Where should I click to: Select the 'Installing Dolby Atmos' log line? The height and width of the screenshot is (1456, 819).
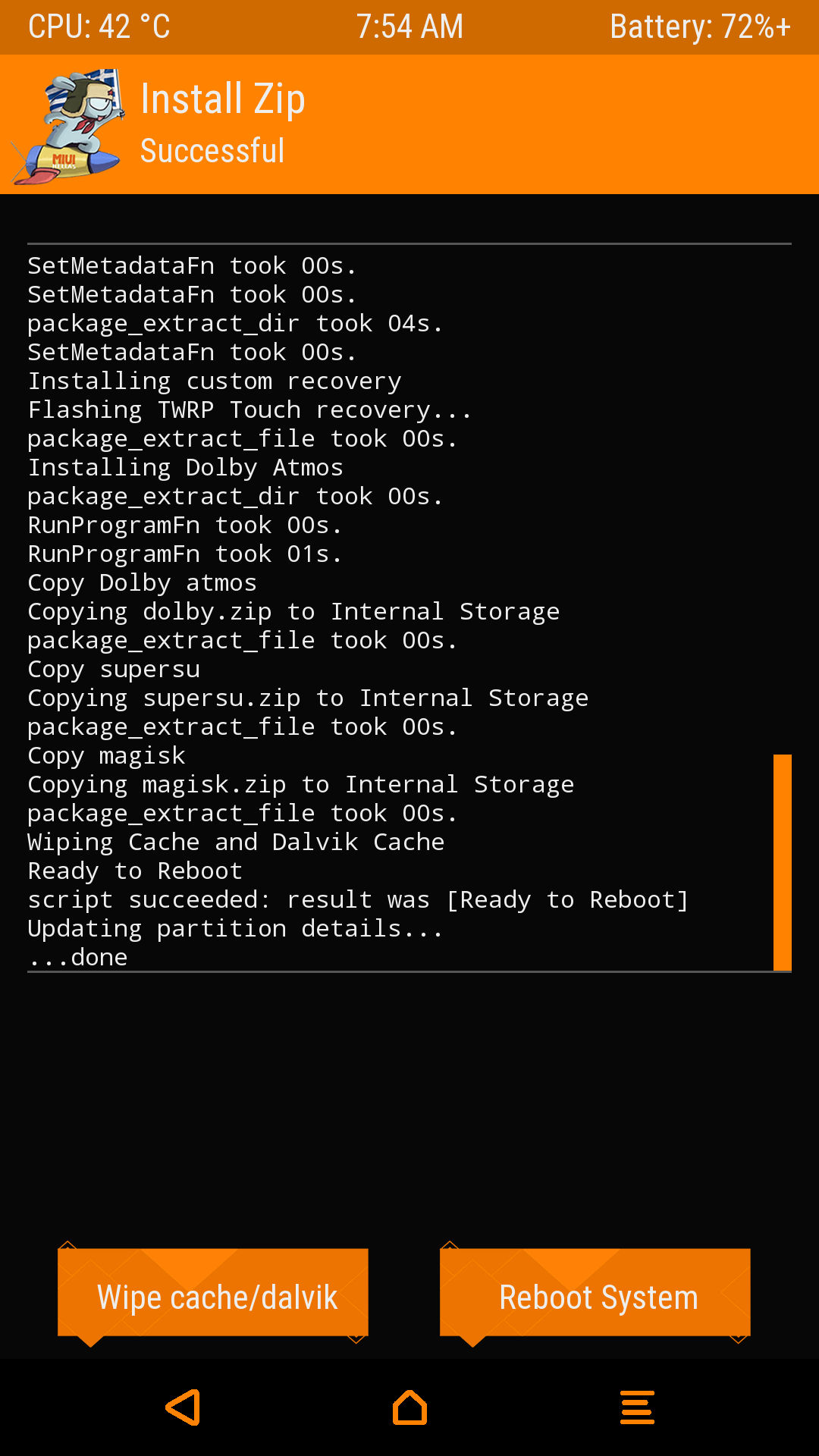point(186,468)
